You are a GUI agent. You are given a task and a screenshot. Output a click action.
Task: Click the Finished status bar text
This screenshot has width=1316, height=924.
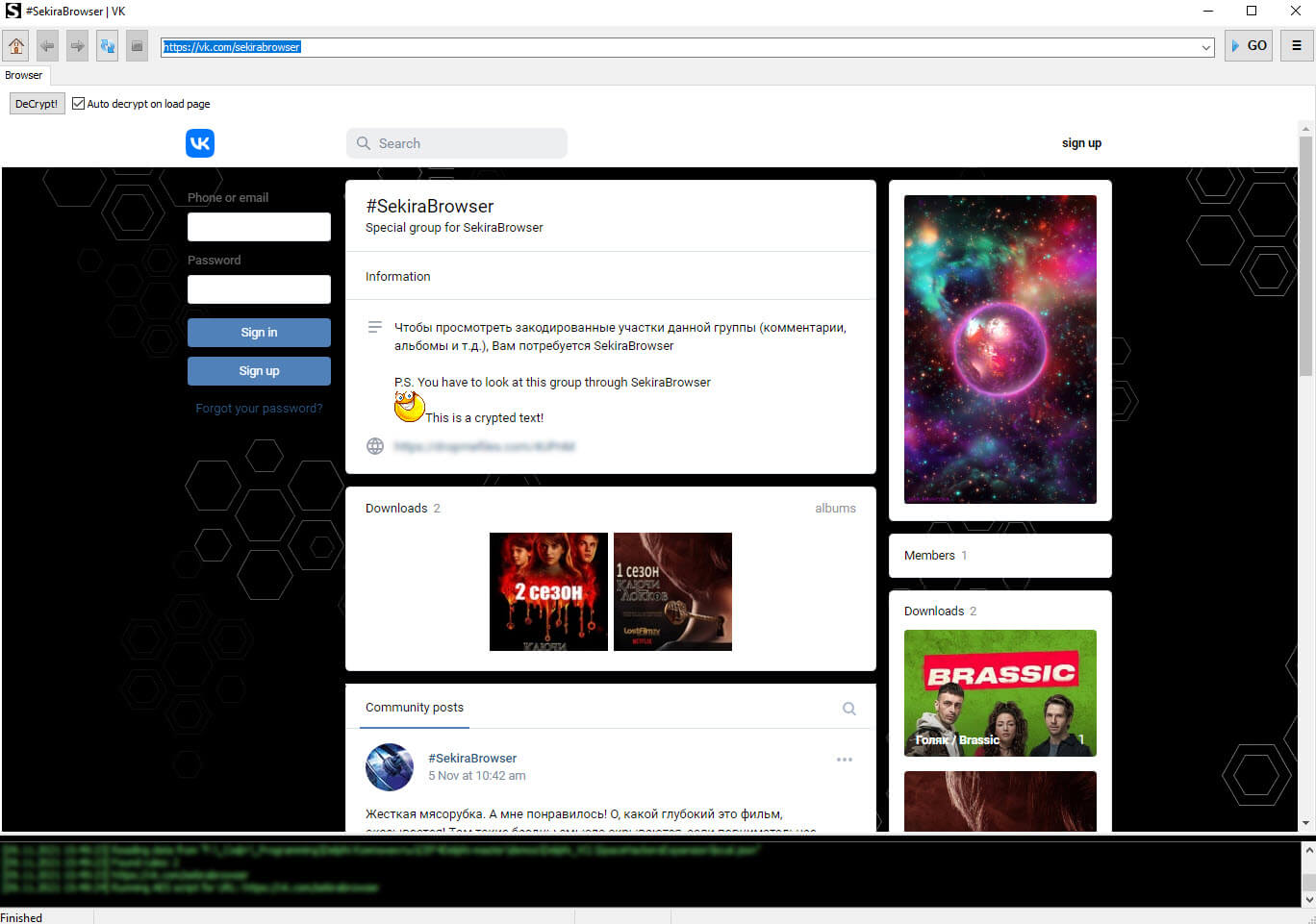[x=21, y=917]
